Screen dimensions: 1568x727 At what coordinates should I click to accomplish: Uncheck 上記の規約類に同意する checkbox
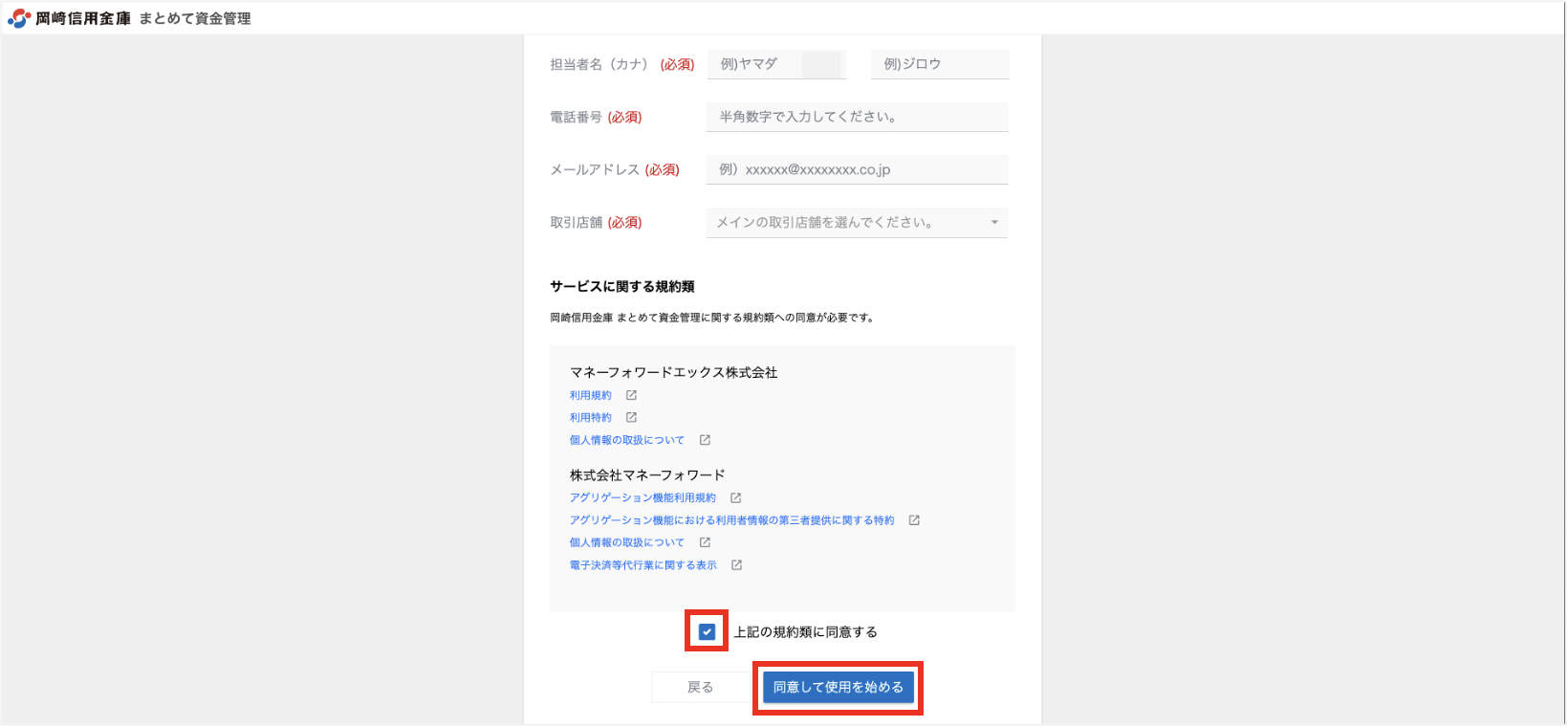pos(707,631)
